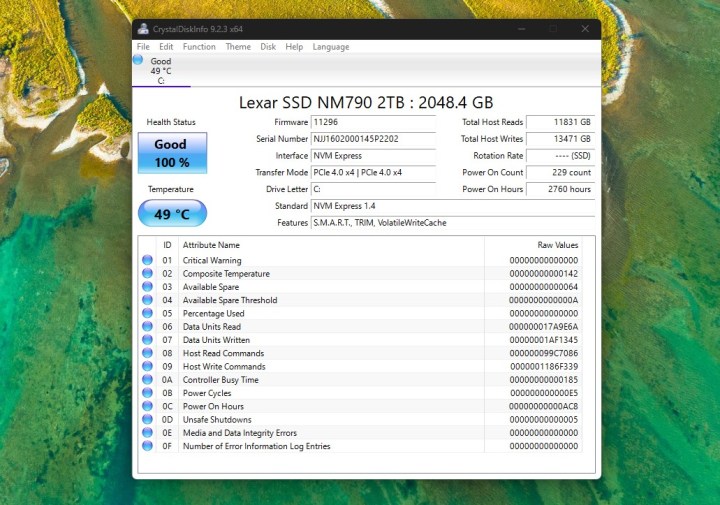Click the status orb beside Percentage Used
The width and height of the screenshot is (720, 505).
(x=148, y=314)
